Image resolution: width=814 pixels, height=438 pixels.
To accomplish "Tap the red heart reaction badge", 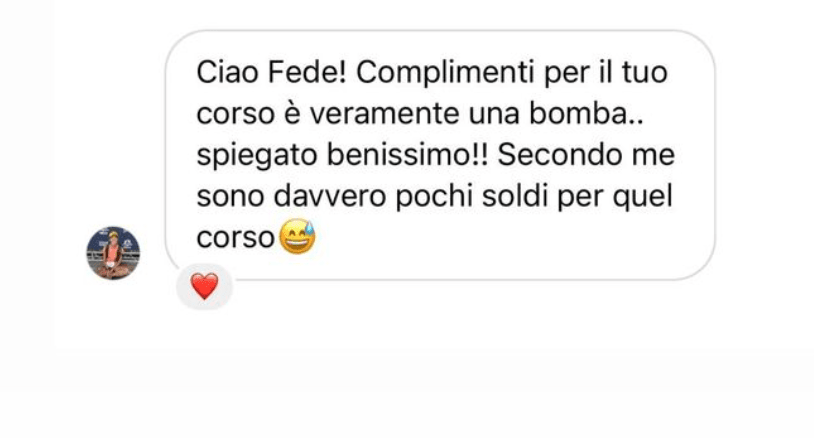I will click(205, 286).
